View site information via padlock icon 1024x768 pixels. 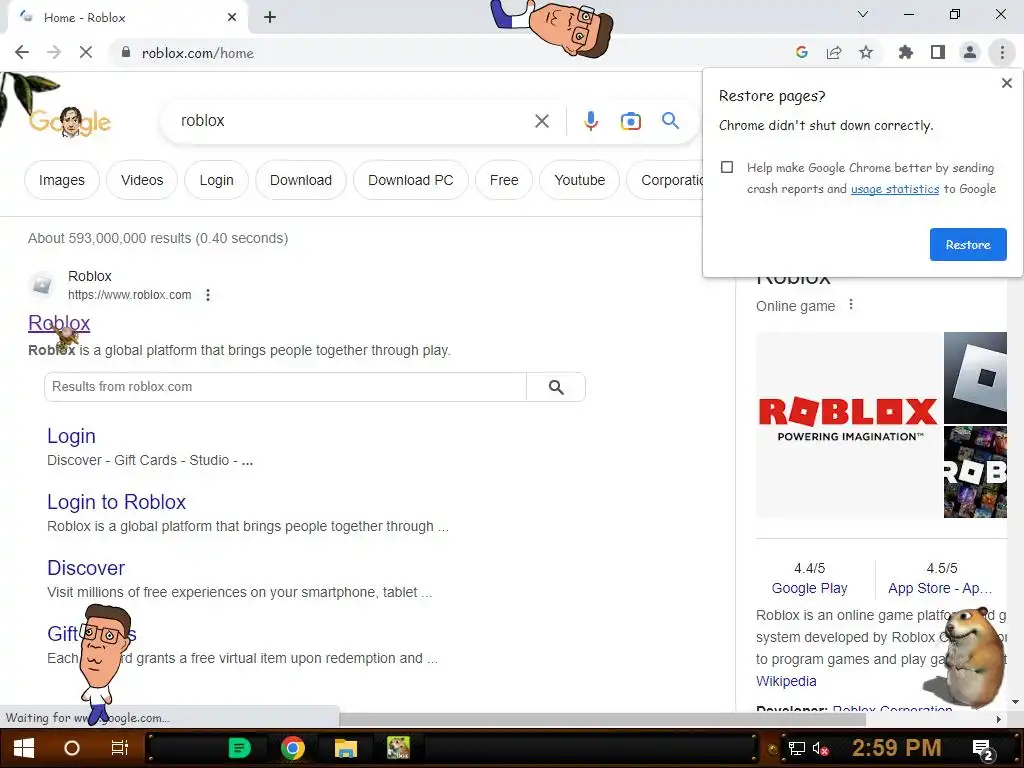126,52
